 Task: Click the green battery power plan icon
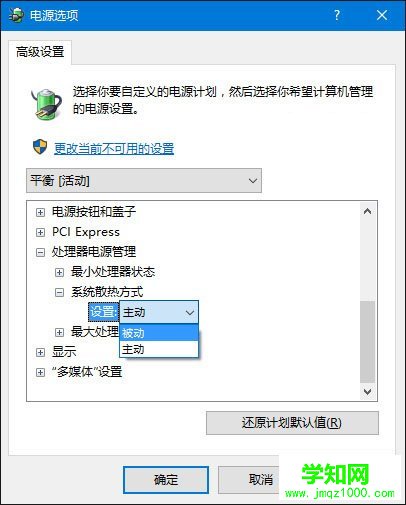[47, 103]
